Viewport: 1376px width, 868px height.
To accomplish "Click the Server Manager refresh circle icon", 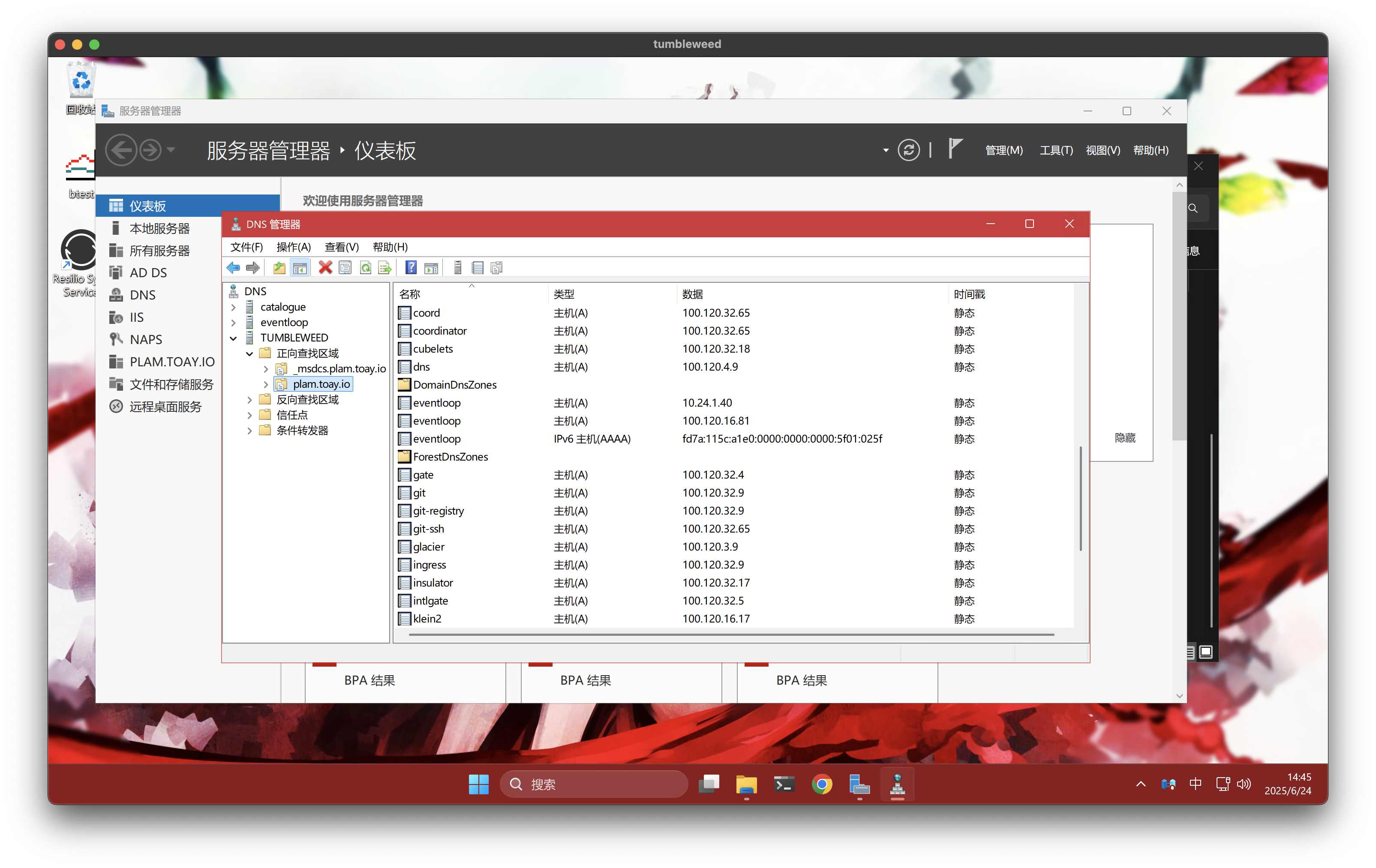I will point(909,150).
